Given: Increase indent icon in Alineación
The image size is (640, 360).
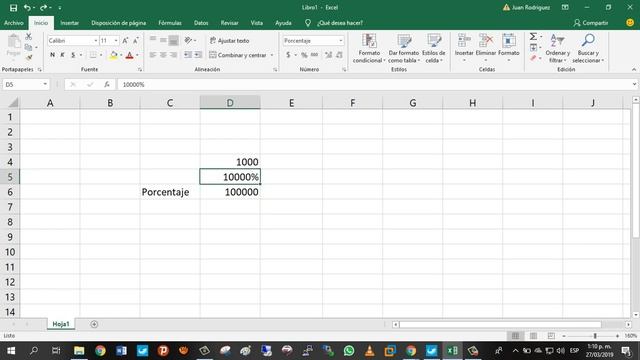Looking at the screenshot, I should tap(198, 55).
